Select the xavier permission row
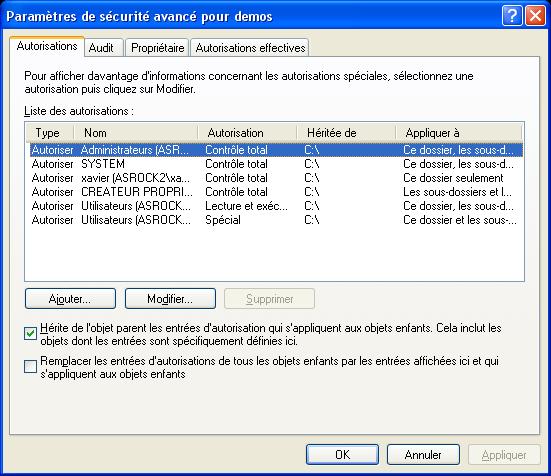 click(x=276, y=178)
